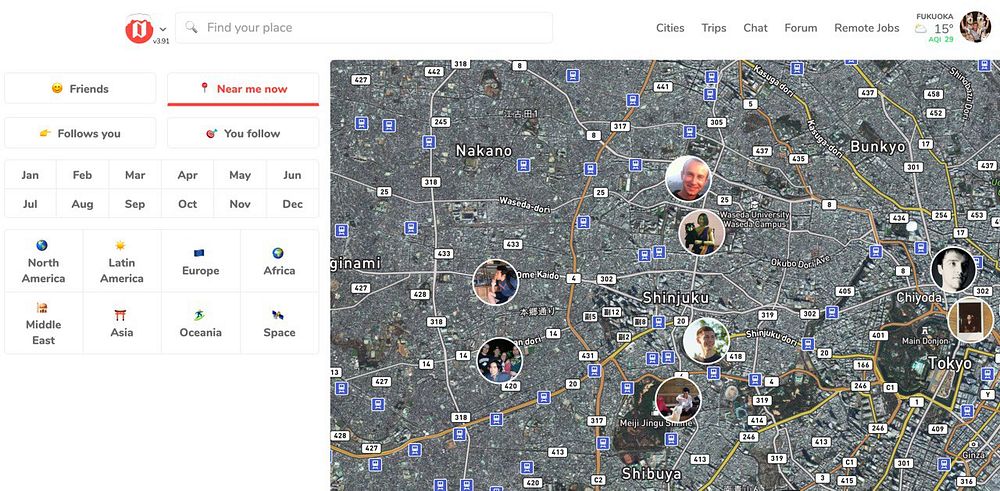Open the avatar on Ome Kaido road
The width and height of the screenshot is (1000, 491).
coord(496,282)
